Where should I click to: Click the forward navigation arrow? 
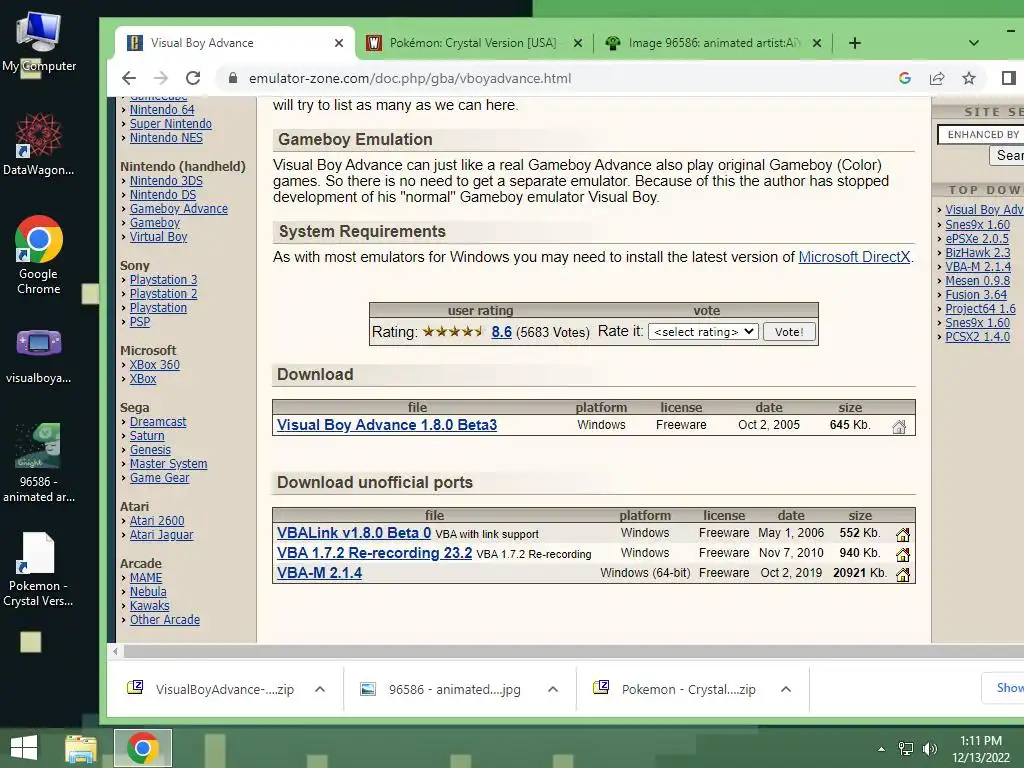[161, 78]
